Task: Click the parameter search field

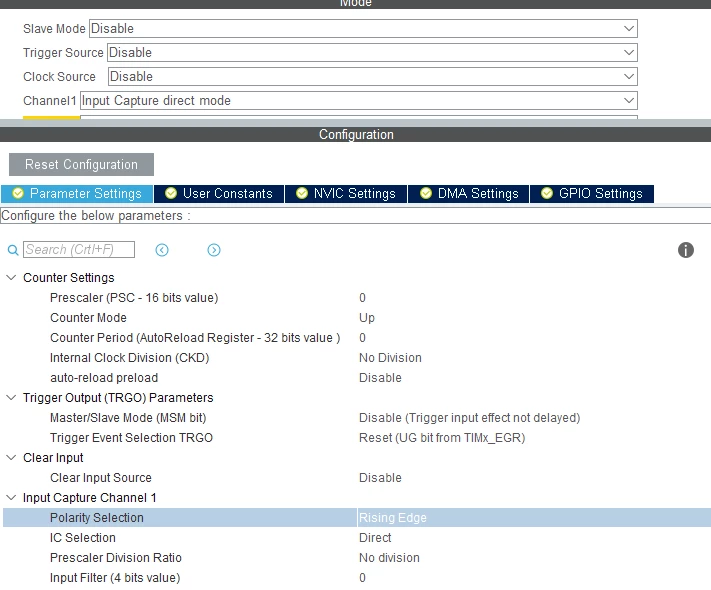Action: (79, 249)
